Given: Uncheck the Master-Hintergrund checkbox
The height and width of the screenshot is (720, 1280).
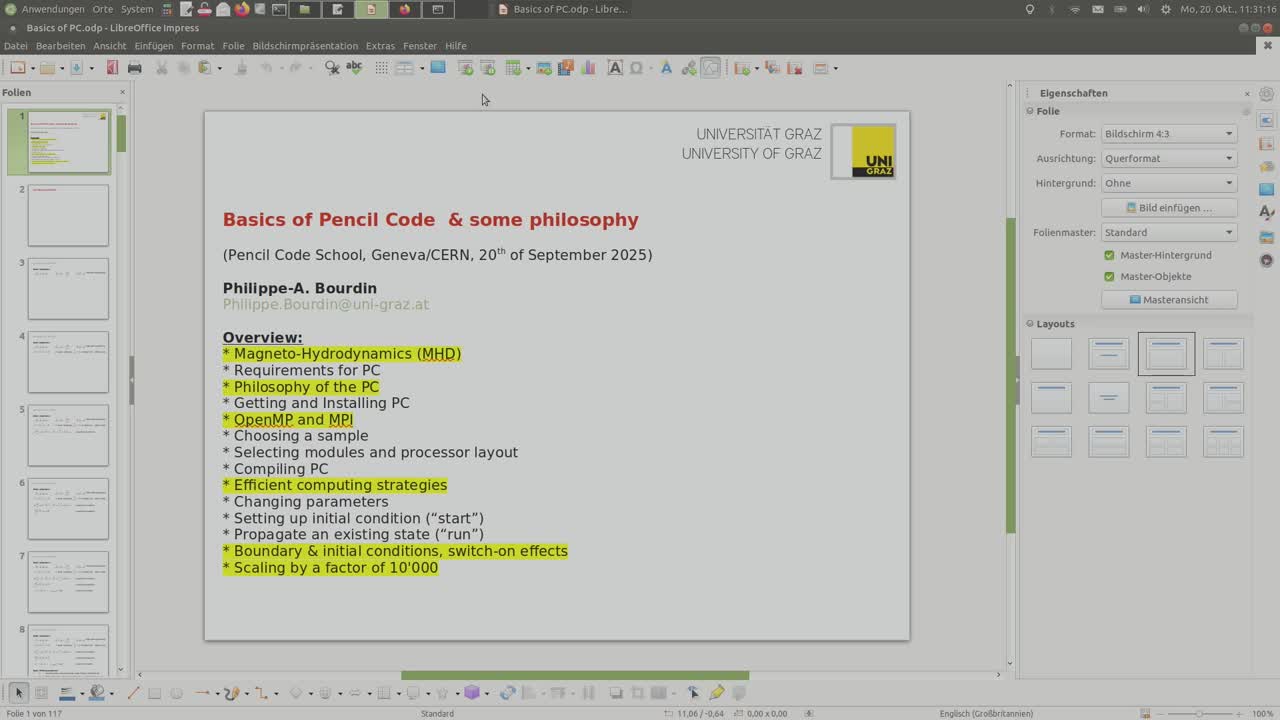Looking at the screenshot, I should (x=1109, y=256).
